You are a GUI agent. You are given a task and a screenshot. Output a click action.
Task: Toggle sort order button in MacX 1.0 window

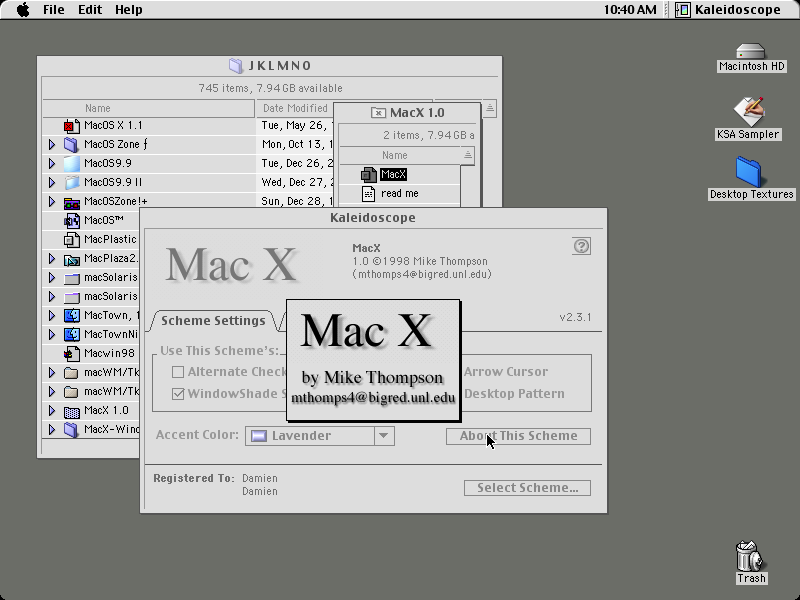[x=468, y=155]
